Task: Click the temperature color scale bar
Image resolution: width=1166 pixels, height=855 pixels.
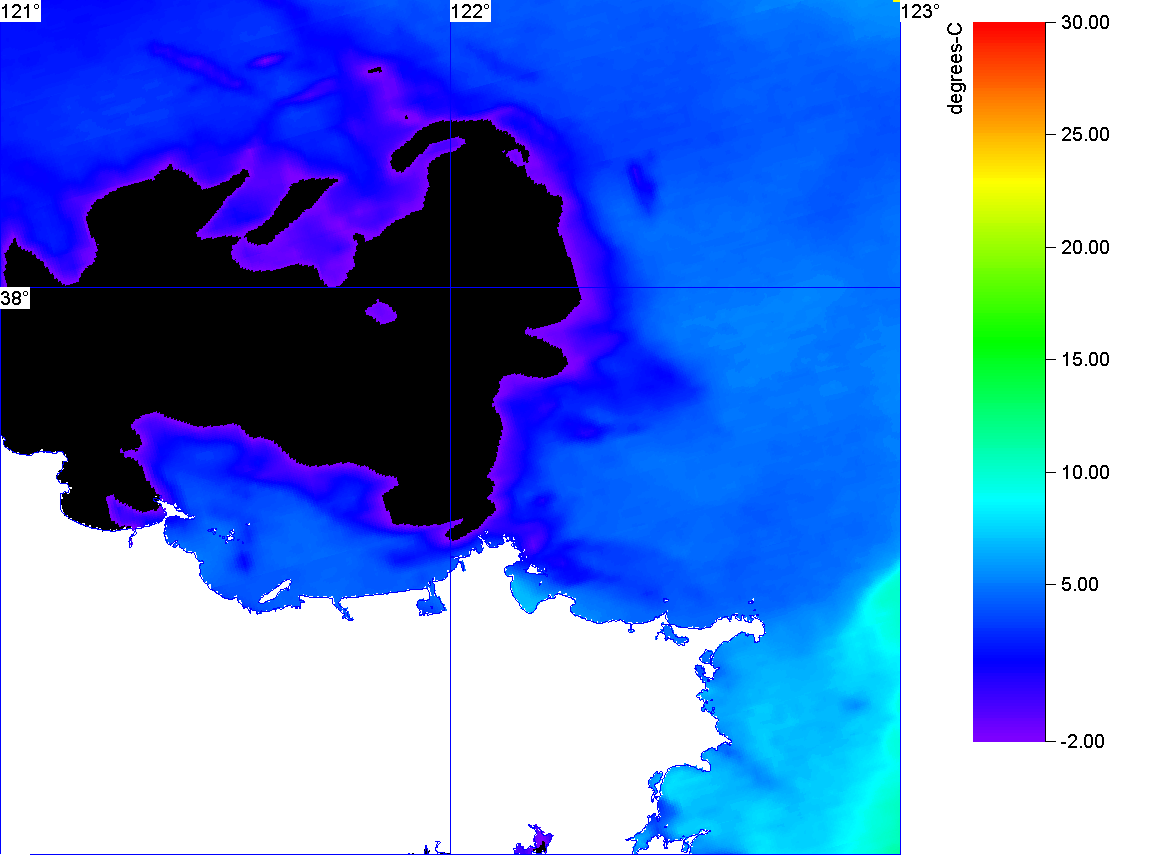Action: tap(1009, 382)
